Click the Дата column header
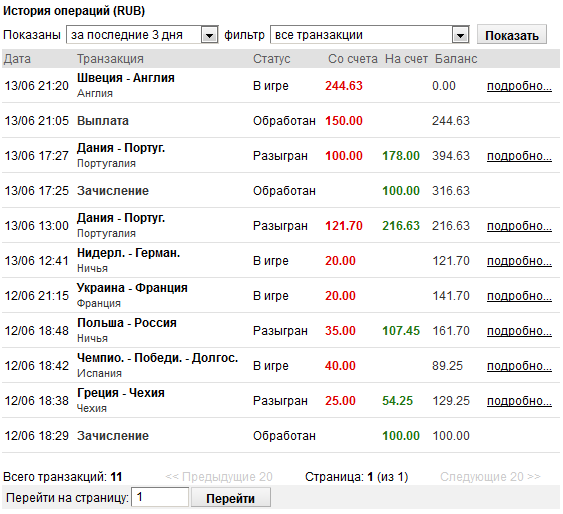This screenshot has height=514, width=563. [17, 59]
